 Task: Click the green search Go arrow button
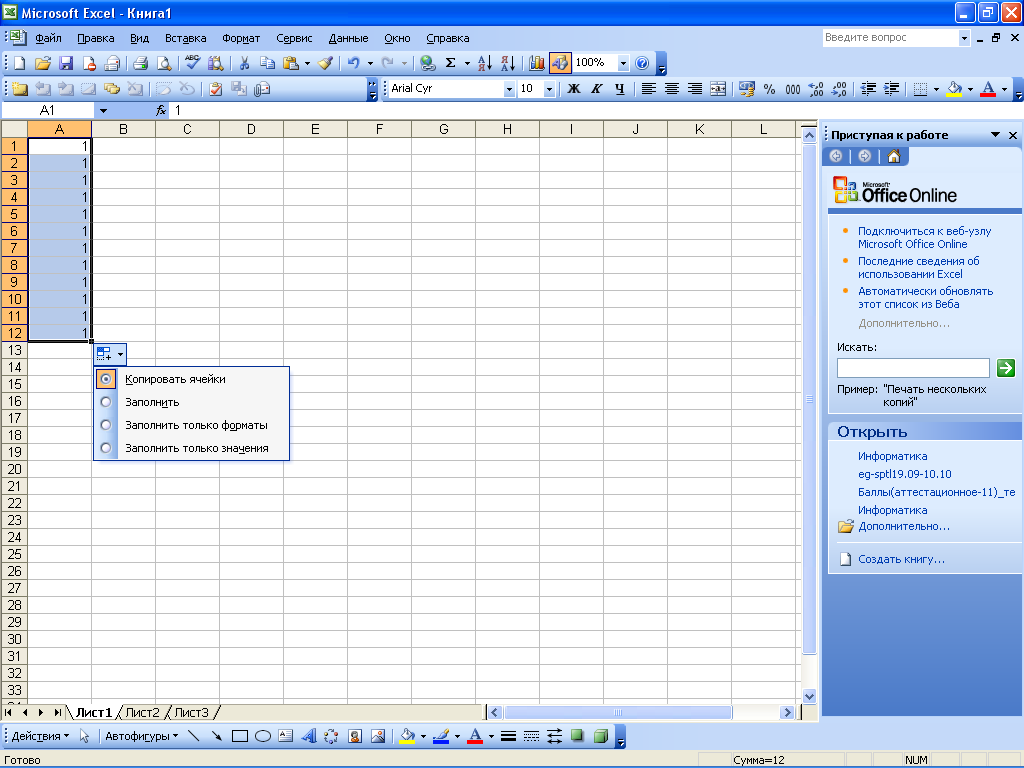(1006, 368)
